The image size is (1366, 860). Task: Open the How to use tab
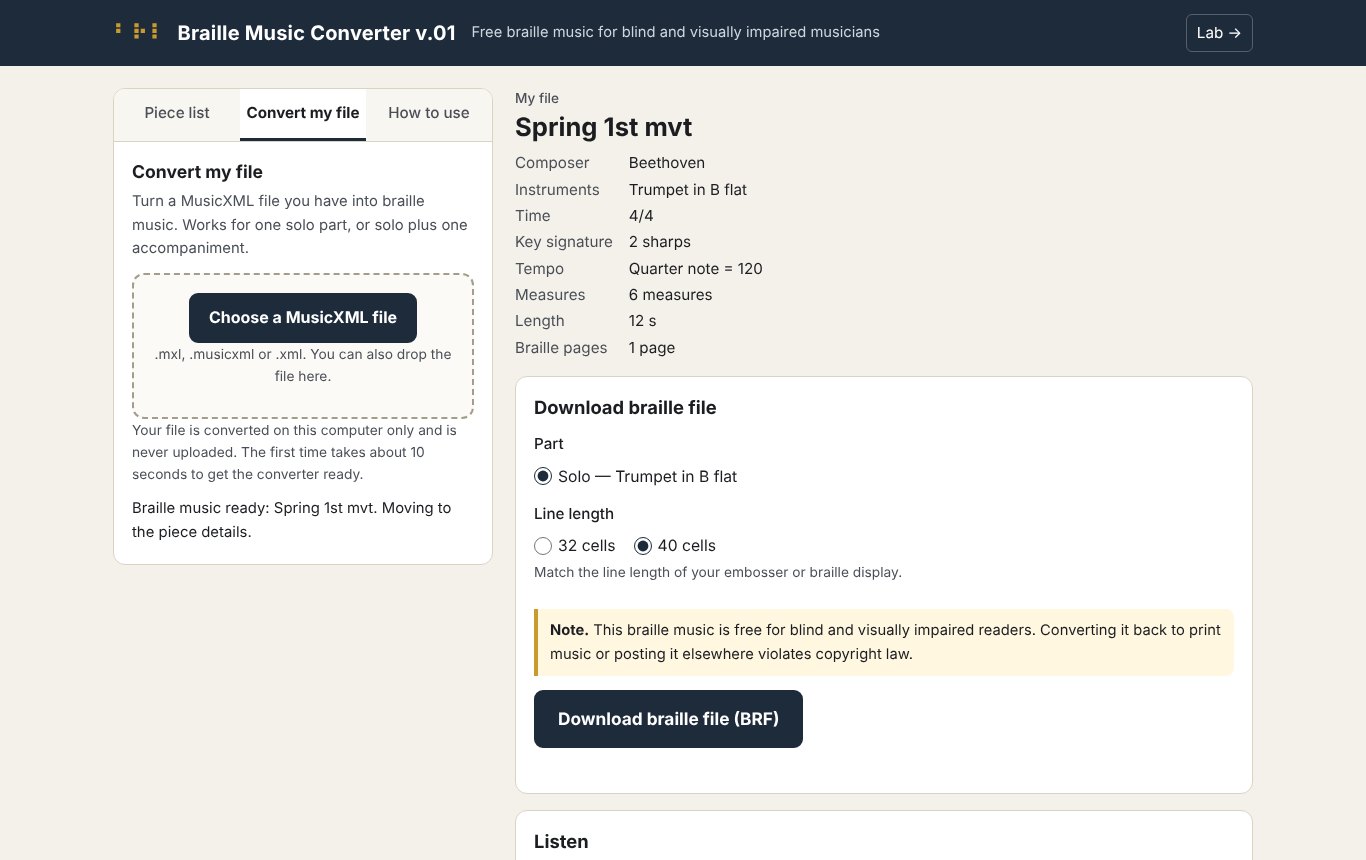429,113
